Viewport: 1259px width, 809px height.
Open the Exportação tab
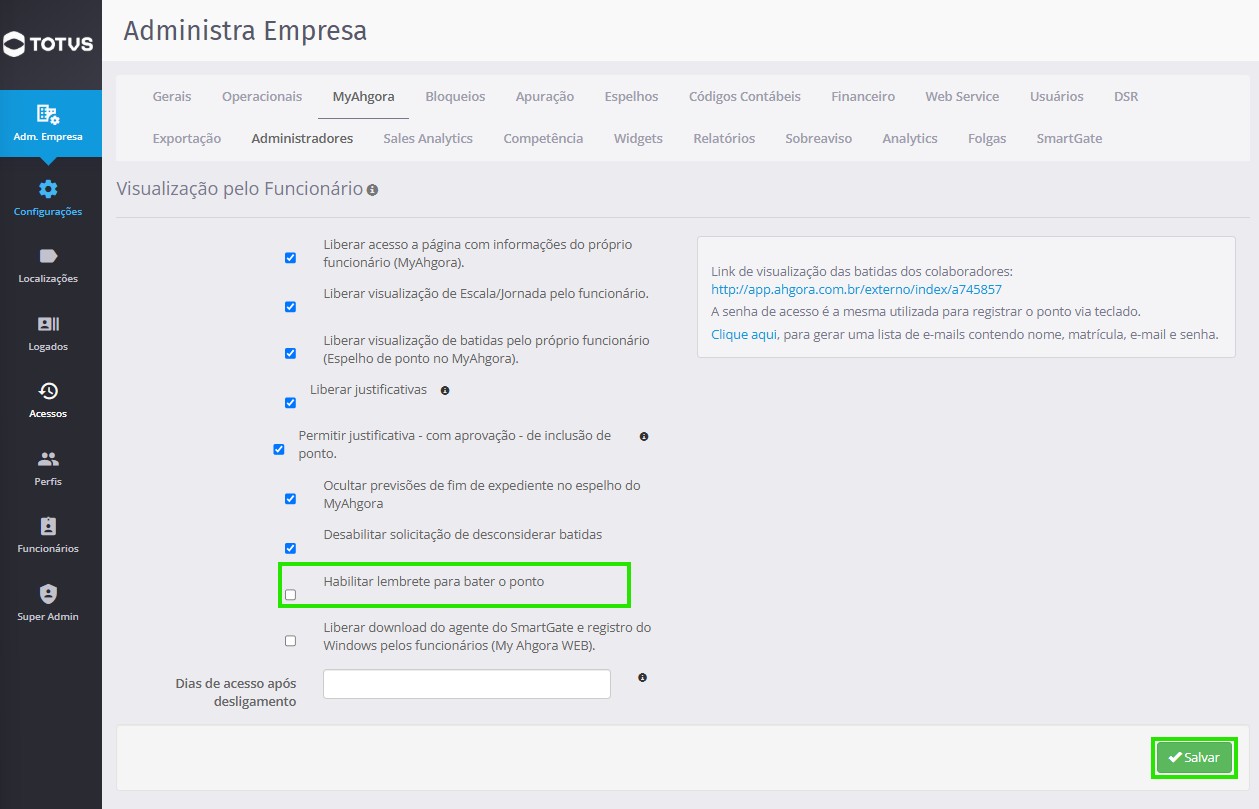[187, 139]
